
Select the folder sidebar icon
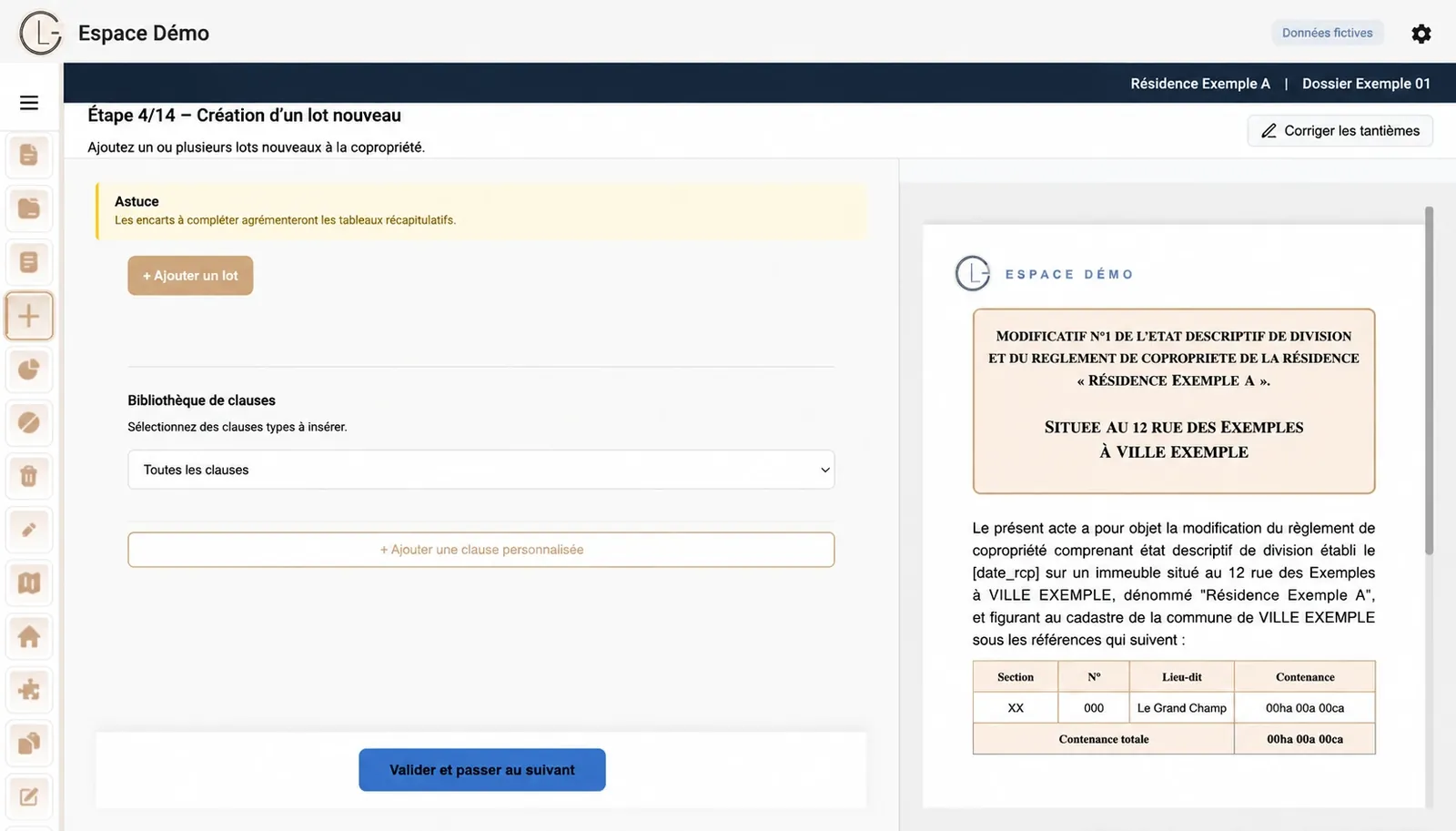pyautogui.click(x=29, y=208)
